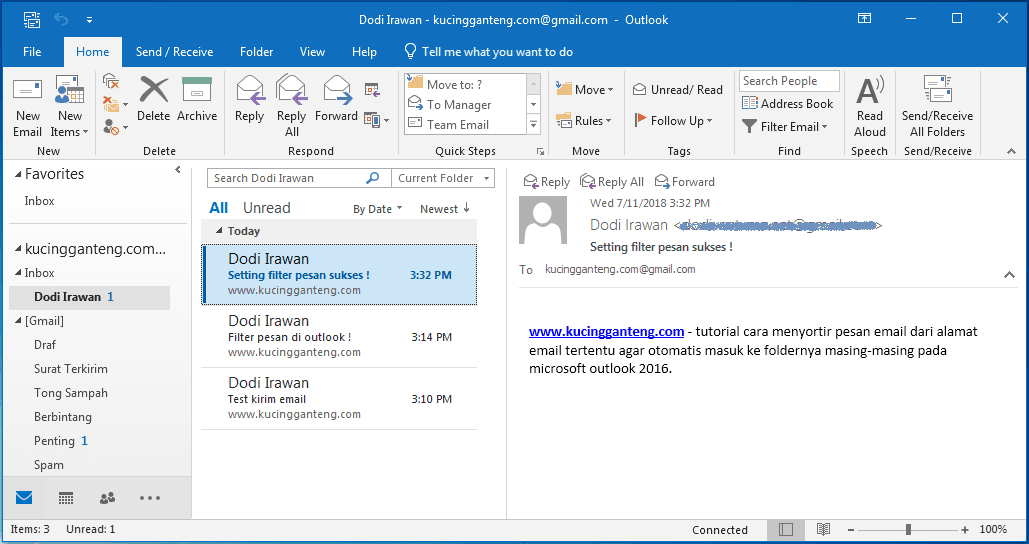The width and height of the screenshot is (1029, 544).
Task: Click Tell me what you want to do
Action: (488, 52)
